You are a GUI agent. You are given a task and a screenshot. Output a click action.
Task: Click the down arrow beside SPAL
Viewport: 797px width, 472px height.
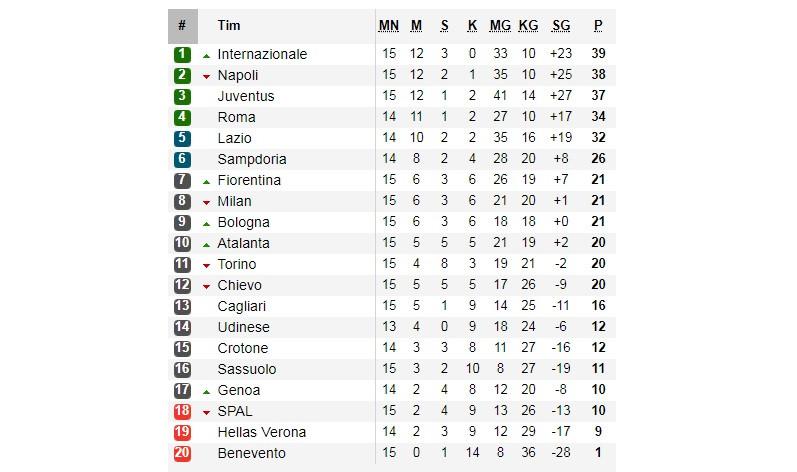tap(206, 412)
